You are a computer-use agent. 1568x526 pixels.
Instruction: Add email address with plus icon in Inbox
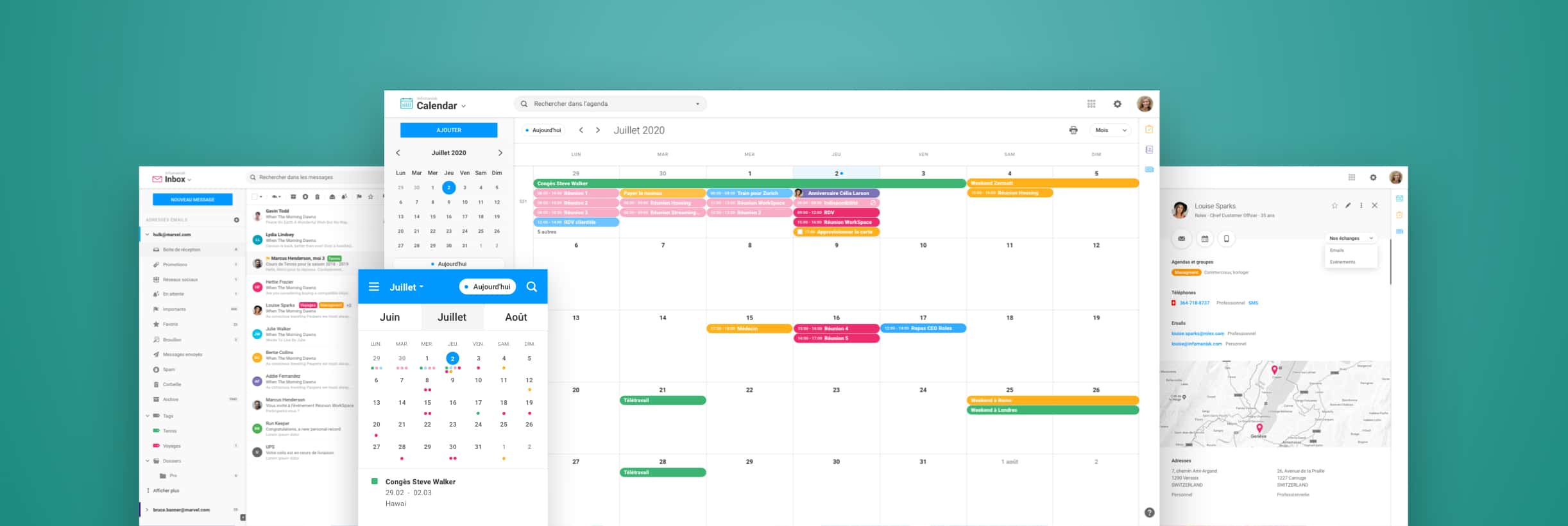pyautogui.click(x=236, y=220)
